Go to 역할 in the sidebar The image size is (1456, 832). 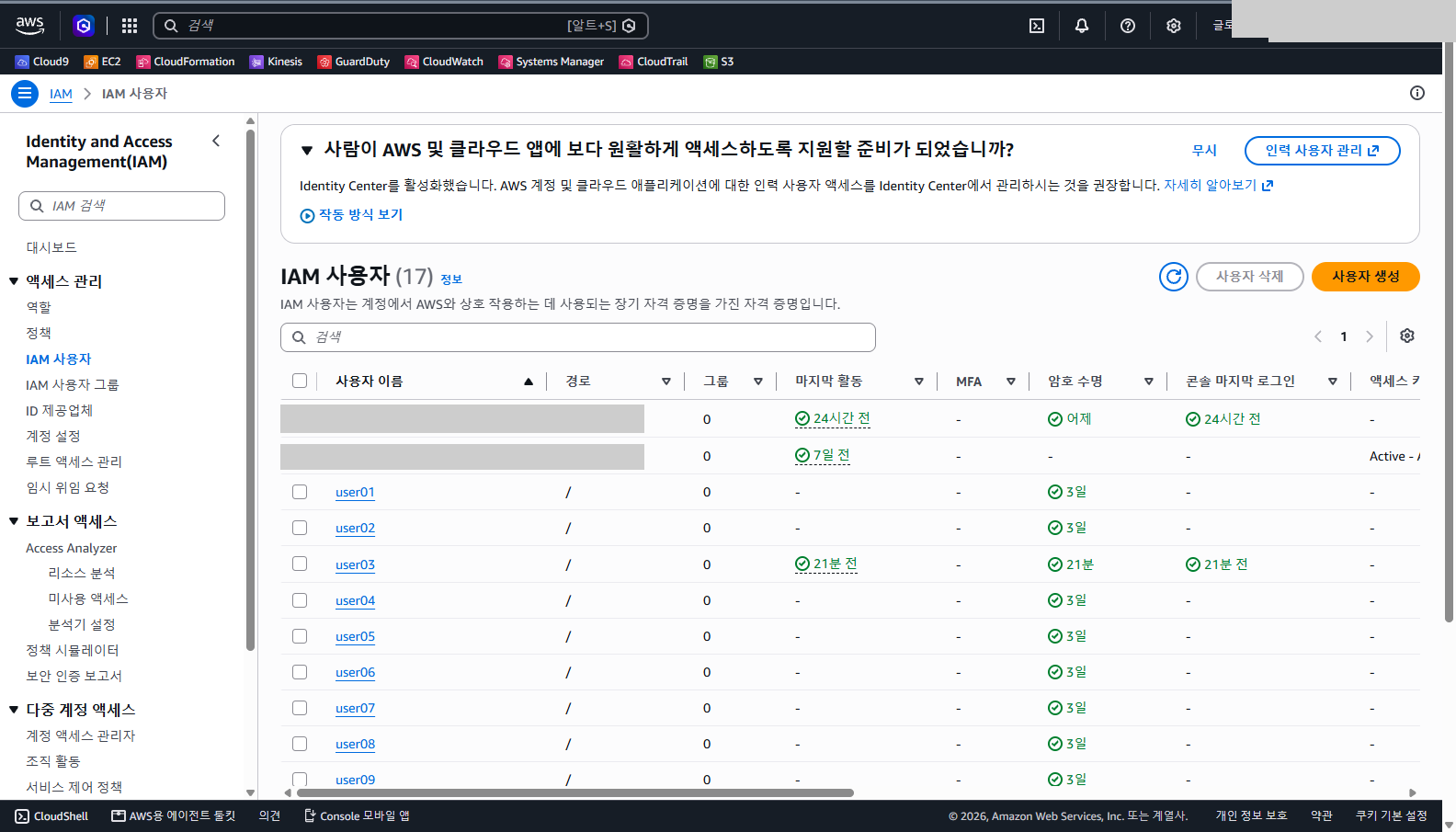click(x=39, y=307)
